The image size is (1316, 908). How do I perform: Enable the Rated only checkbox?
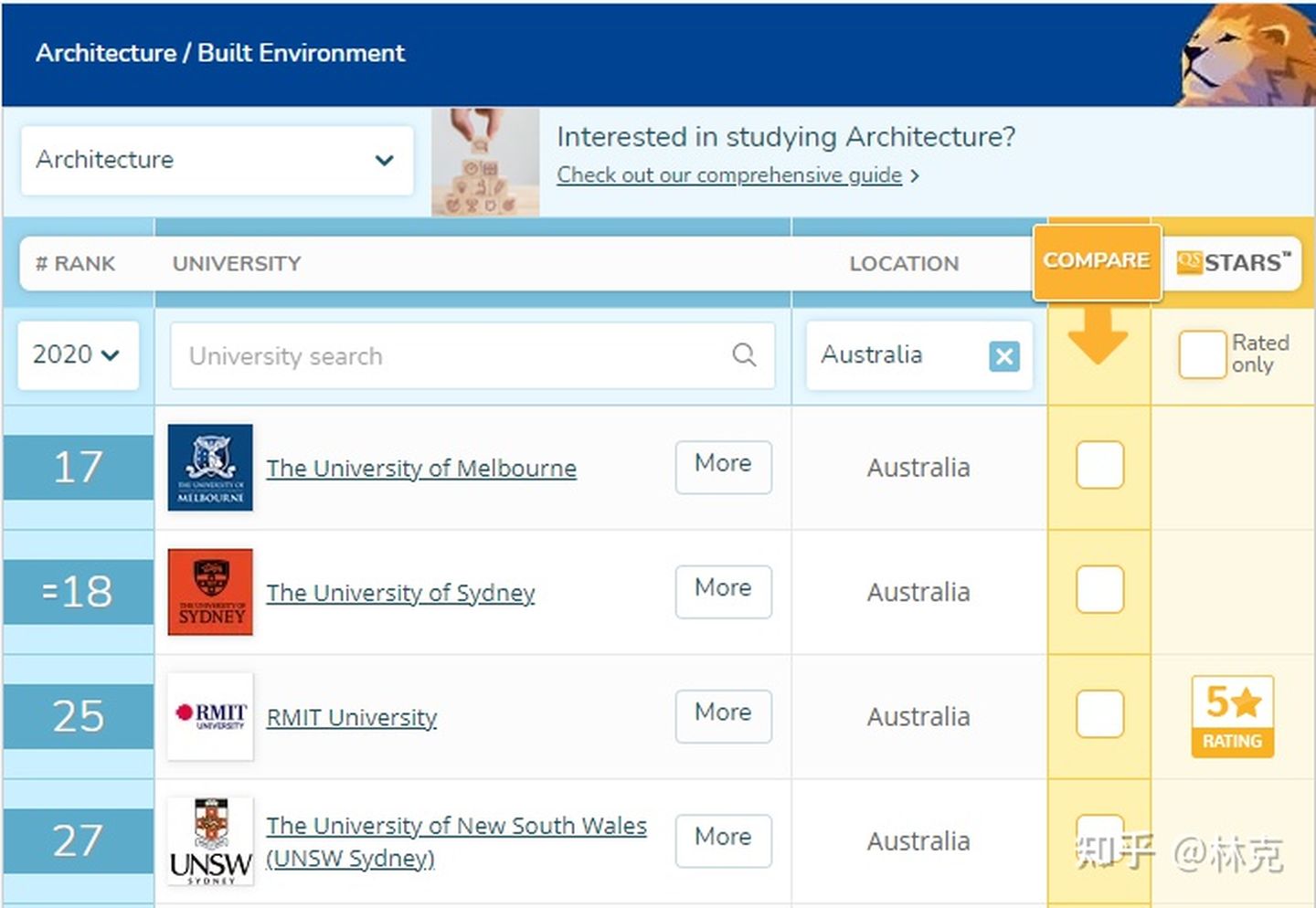pyautogui.click(x=1202, y=354)
